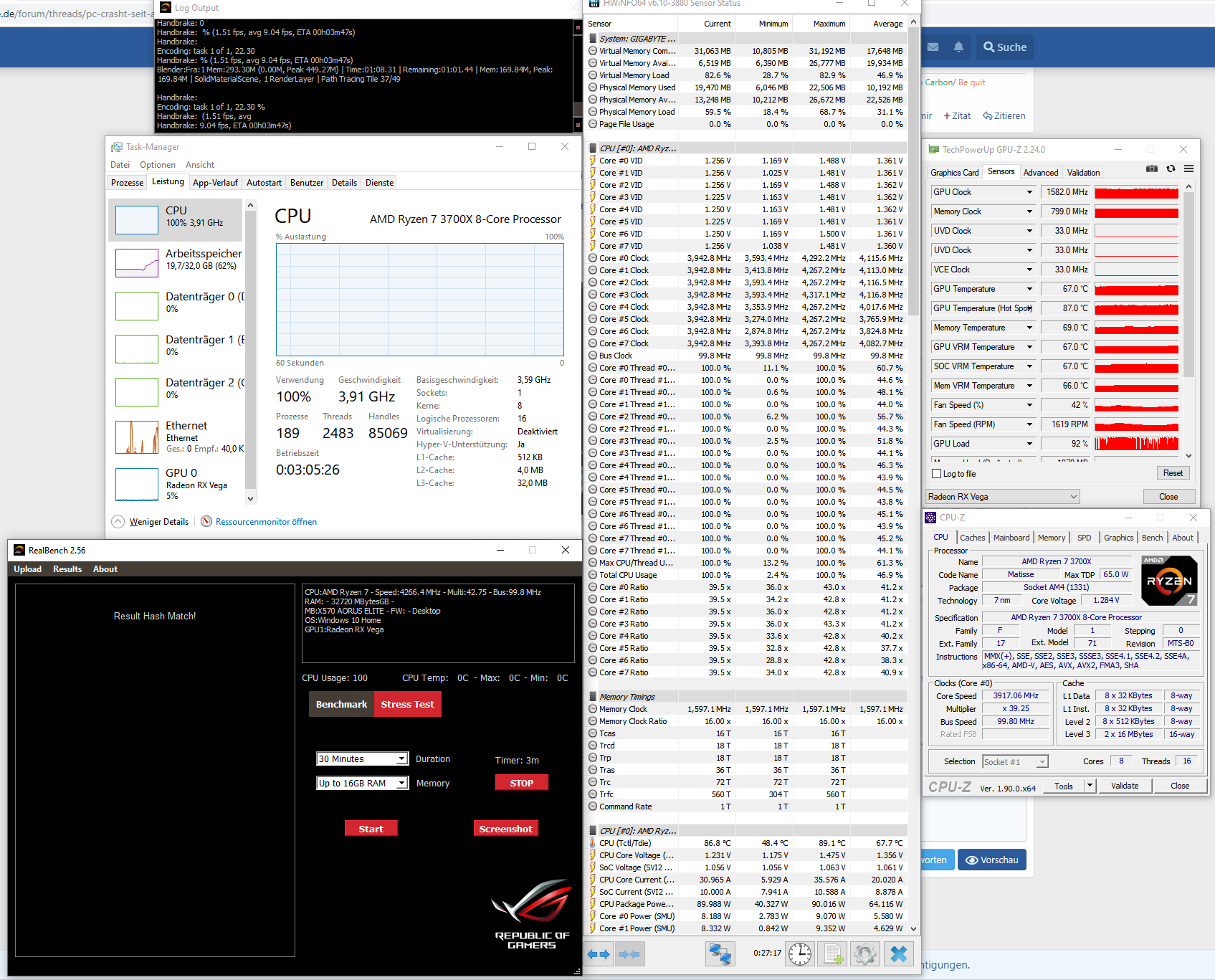Open the VCE Clock sensor dropdown

click(1030, 270)
